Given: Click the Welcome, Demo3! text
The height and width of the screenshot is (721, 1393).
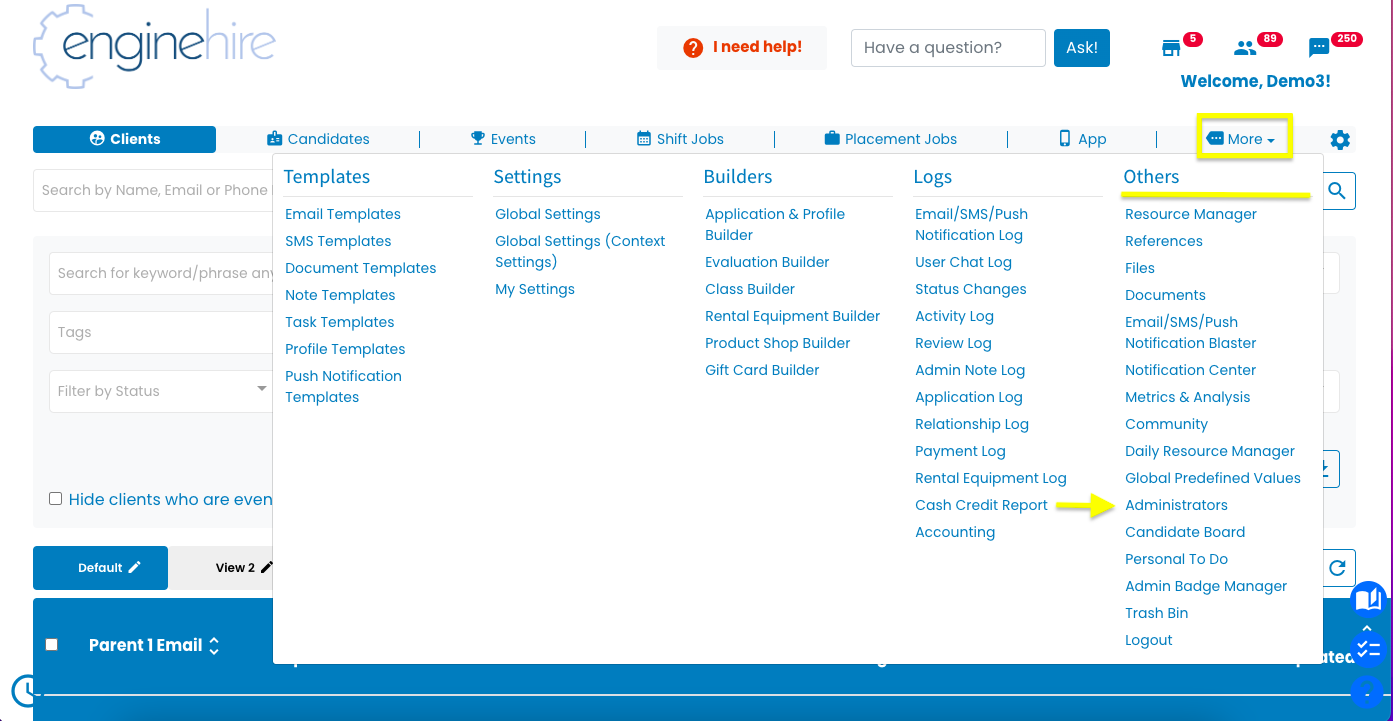Looking at the screenshot, I should click(x=1255, y=81).
